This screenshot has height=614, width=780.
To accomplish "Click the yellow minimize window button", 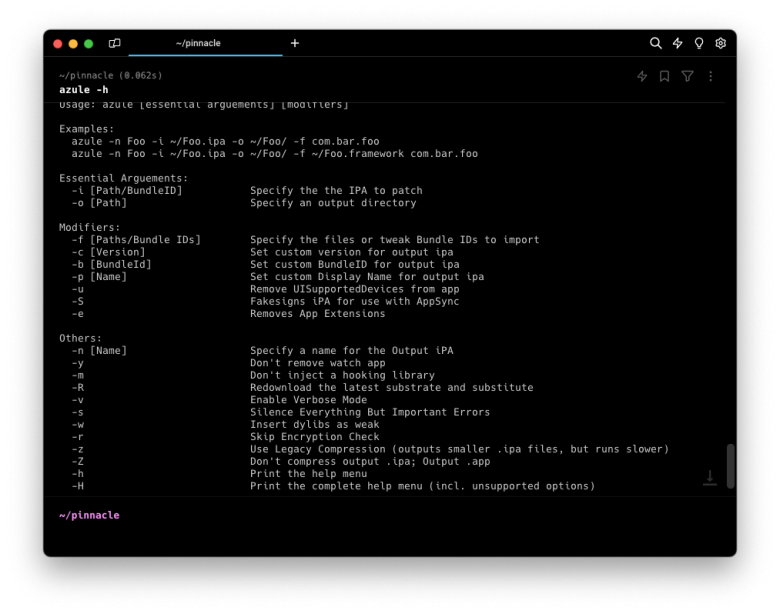I will click(73, 44).
